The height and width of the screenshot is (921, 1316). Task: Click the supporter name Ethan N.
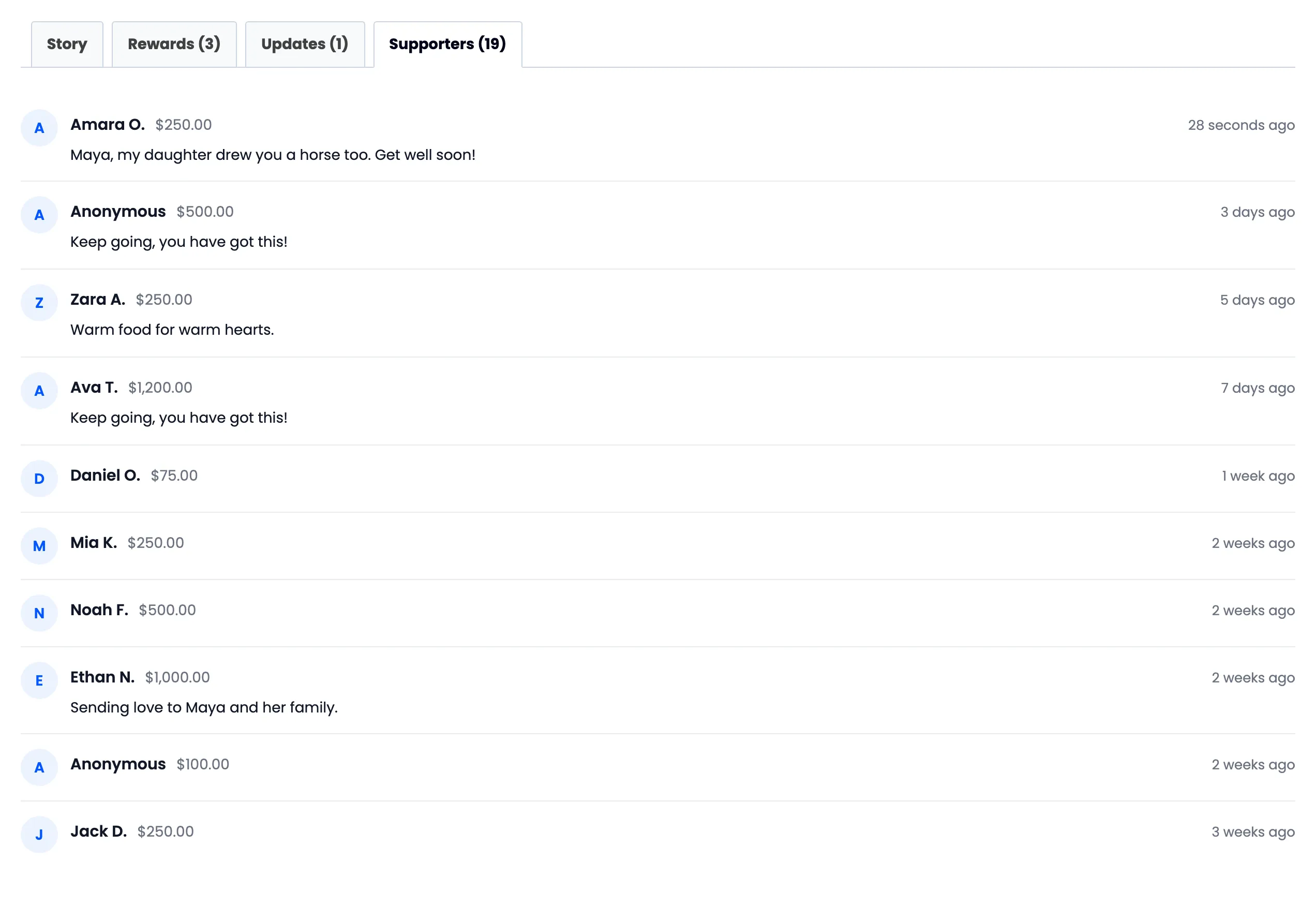(102, 677)
